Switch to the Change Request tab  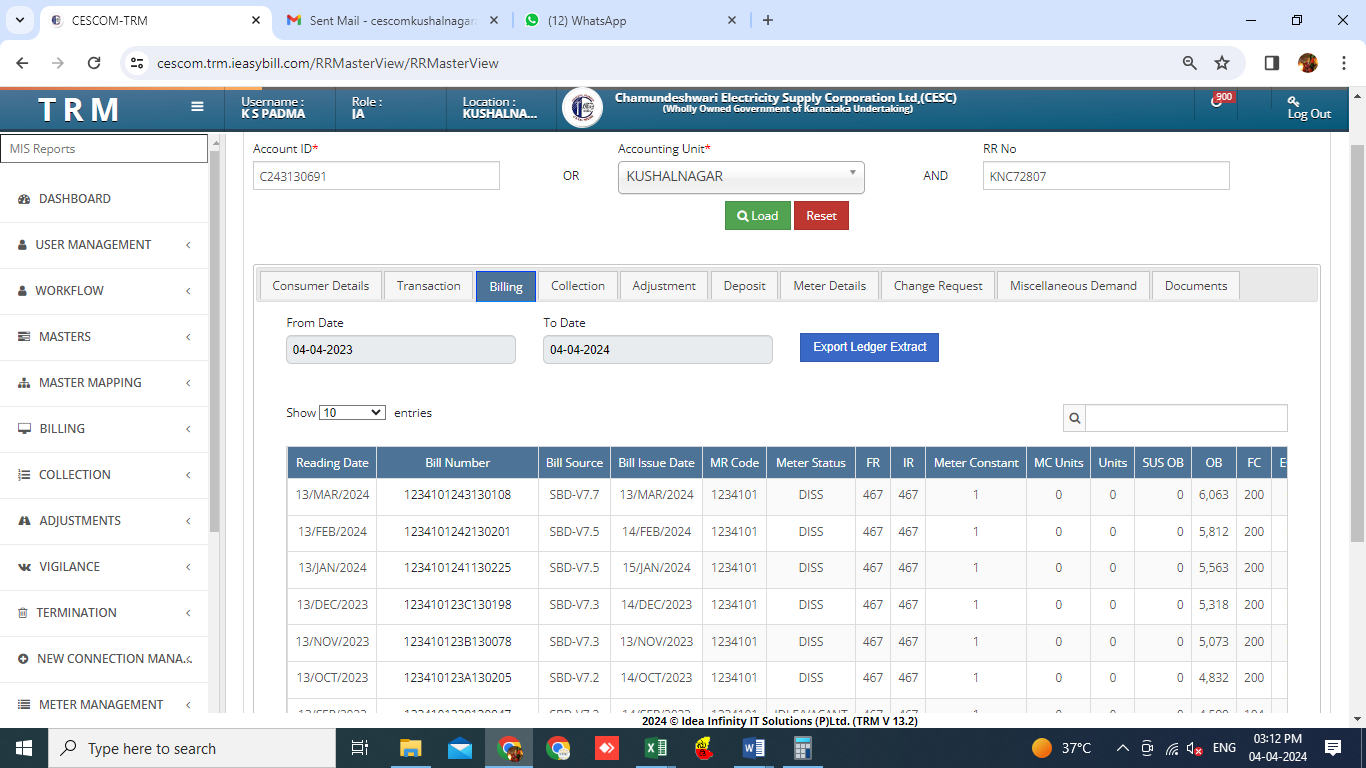938,286
